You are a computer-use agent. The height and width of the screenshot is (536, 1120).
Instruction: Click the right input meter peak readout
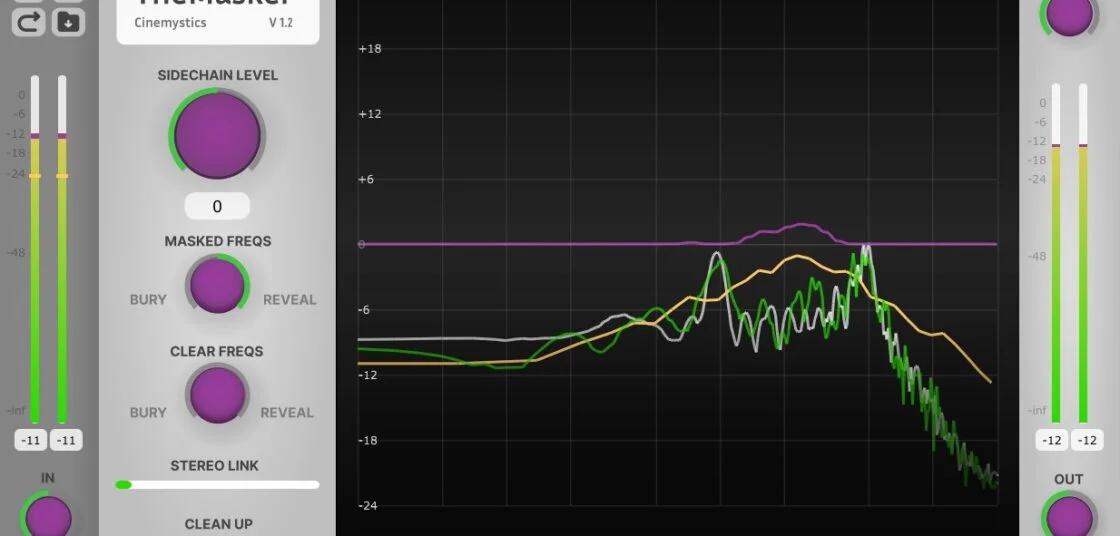(66, 440)
